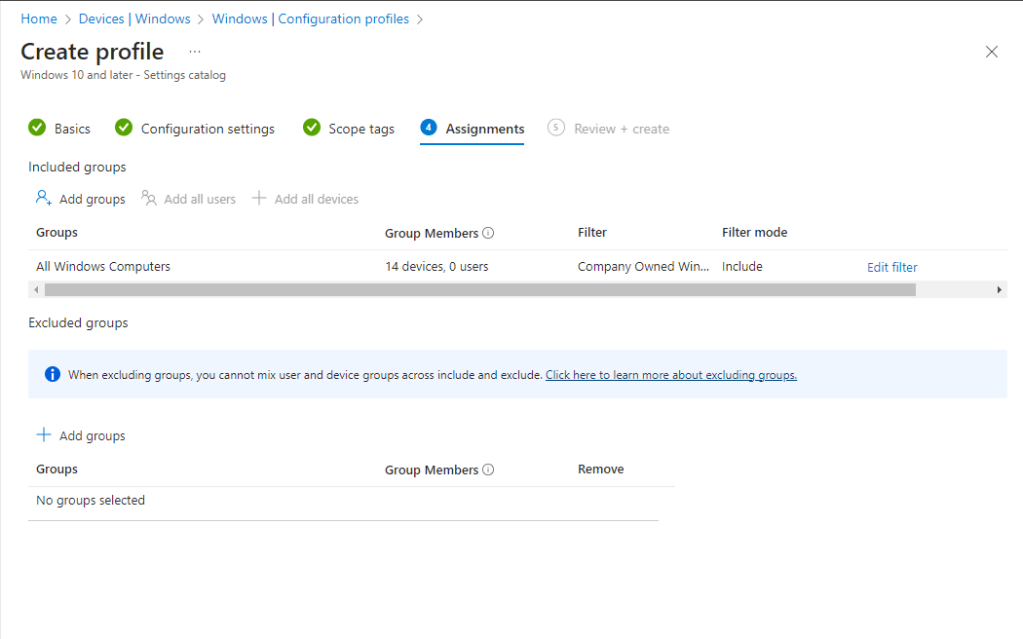Open link to learn more about excluding groups
Screen dimensions: 1023x639
click(670, 375)
